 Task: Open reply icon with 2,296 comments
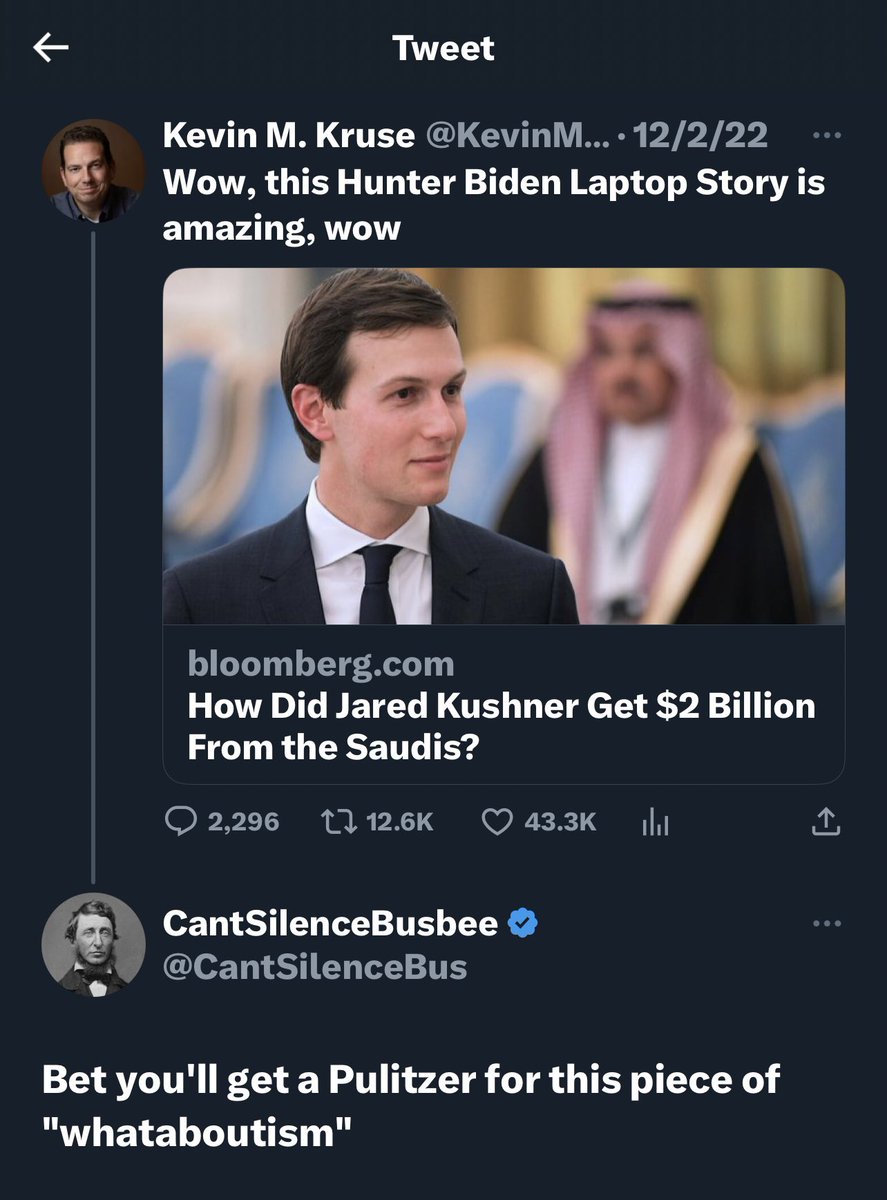point(180,821)
